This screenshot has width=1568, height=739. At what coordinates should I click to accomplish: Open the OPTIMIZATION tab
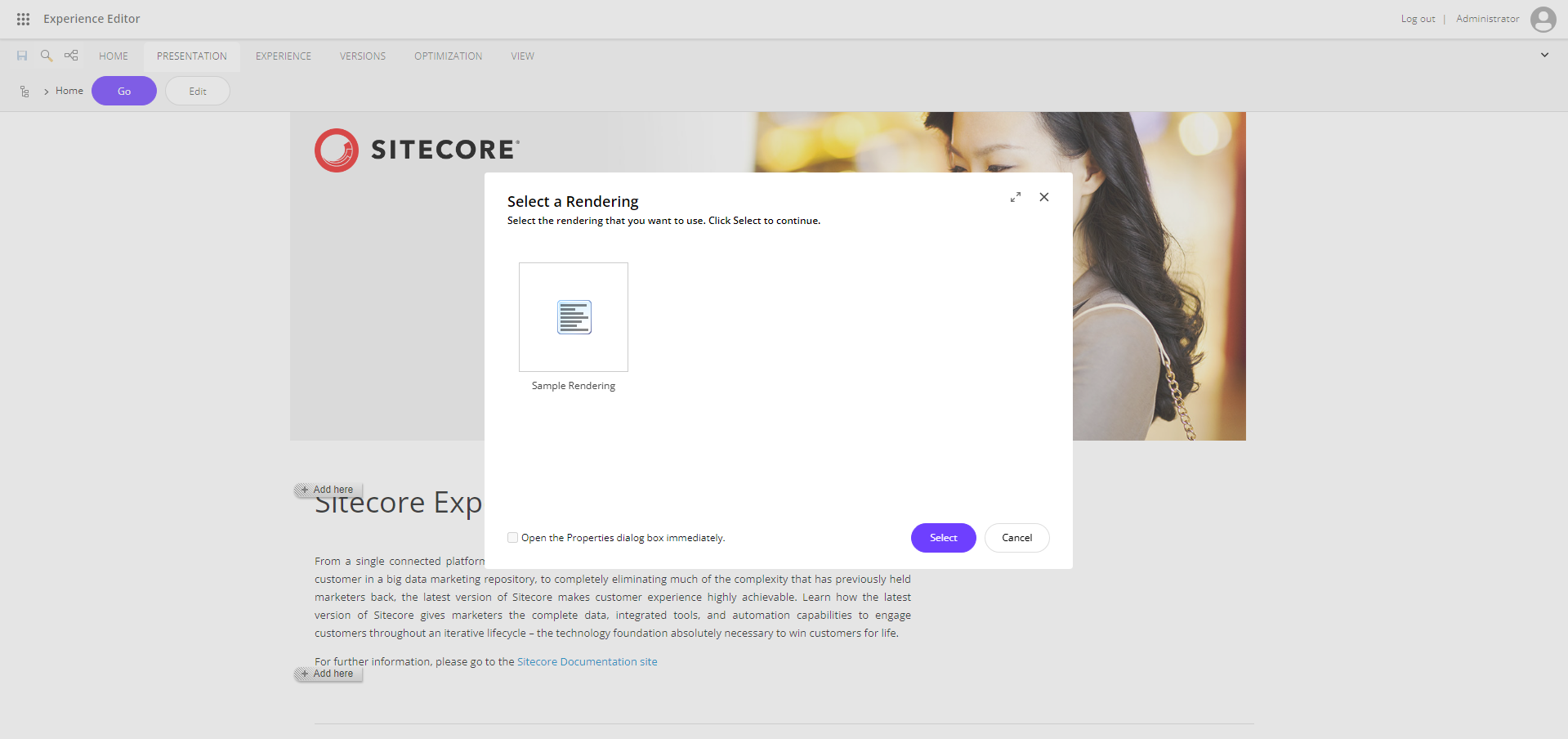[x=449, y=56]
